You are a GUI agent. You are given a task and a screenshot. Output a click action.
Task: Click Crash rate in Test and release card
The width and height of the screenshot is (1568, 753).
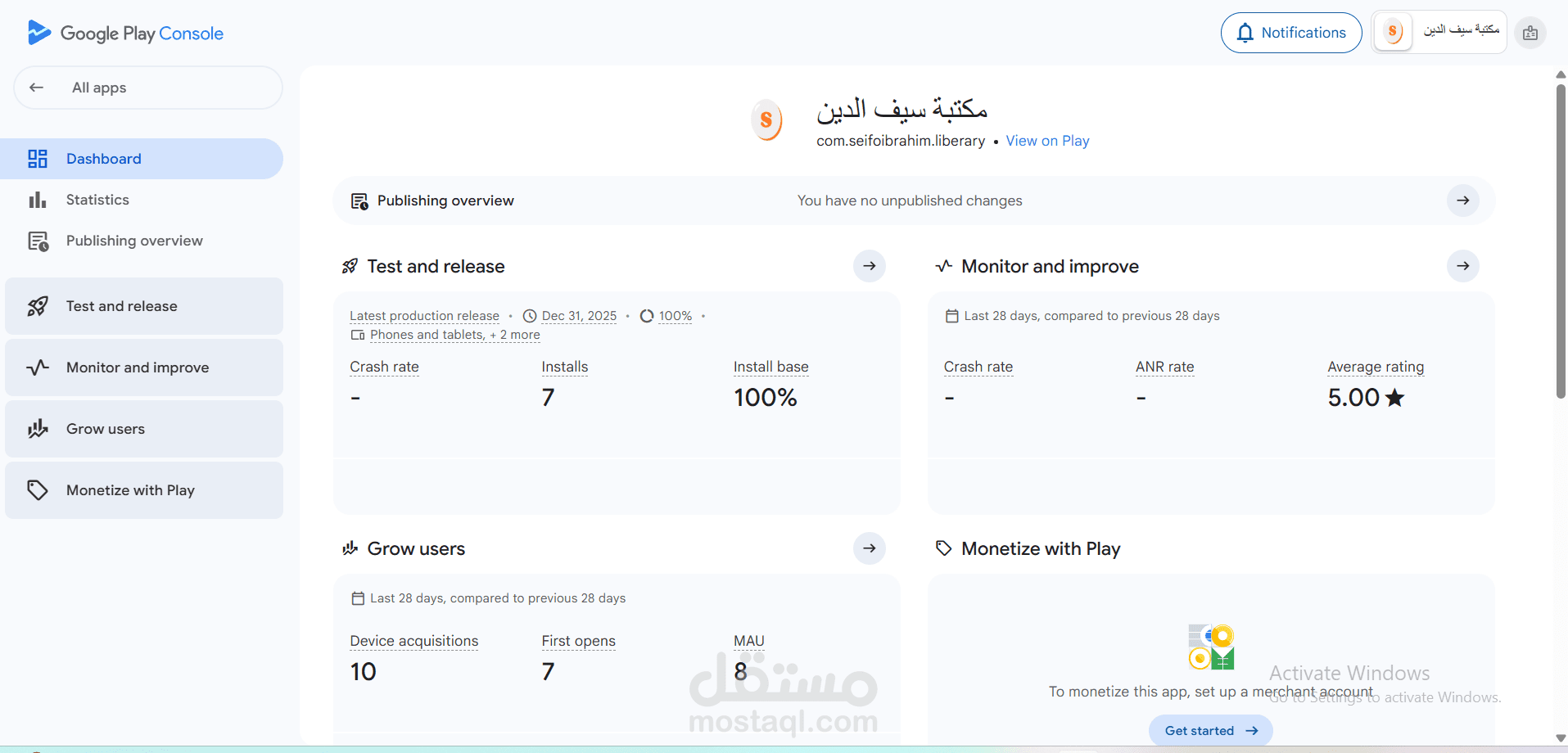(x=384, y=367)
